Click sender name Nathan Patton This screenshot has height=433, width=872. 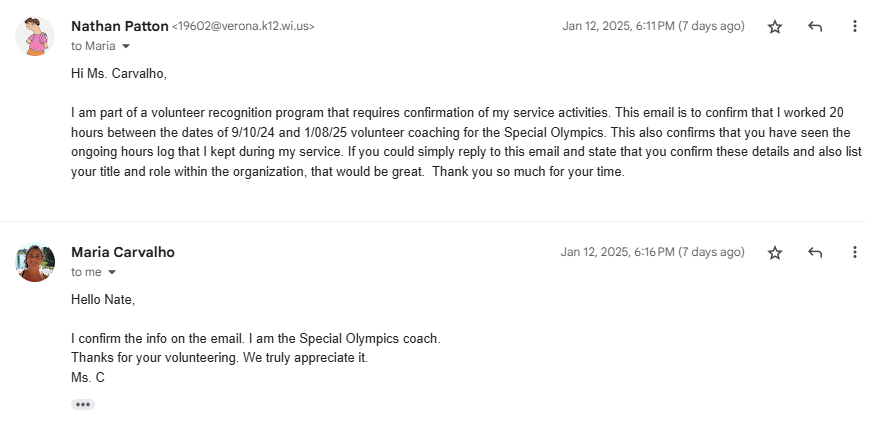click(119, 26)
